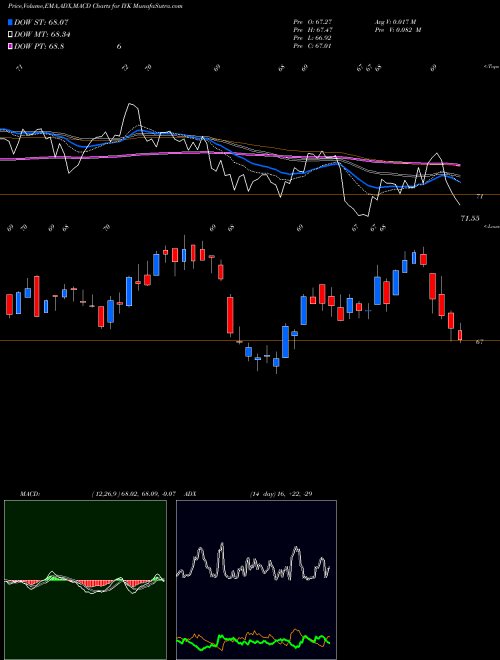The width and height of the screenshot is (500, 660).
Task: Click the 'Pre V: 0.082 M' volume text
Action: 398,30
